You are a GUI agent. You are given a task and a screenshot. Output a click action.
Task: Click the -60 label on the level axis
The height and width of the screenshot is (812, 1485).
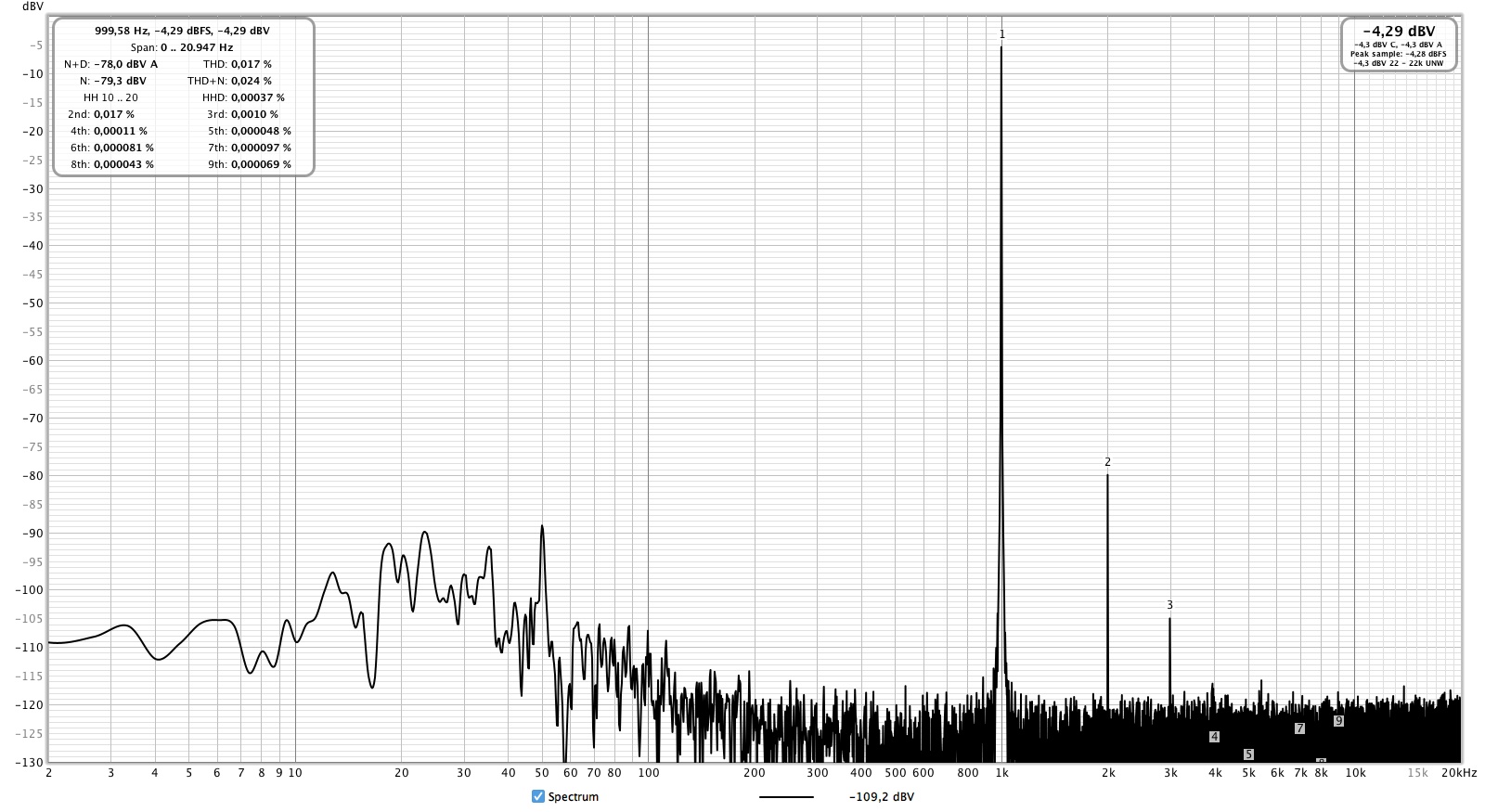tap(32, 361)
